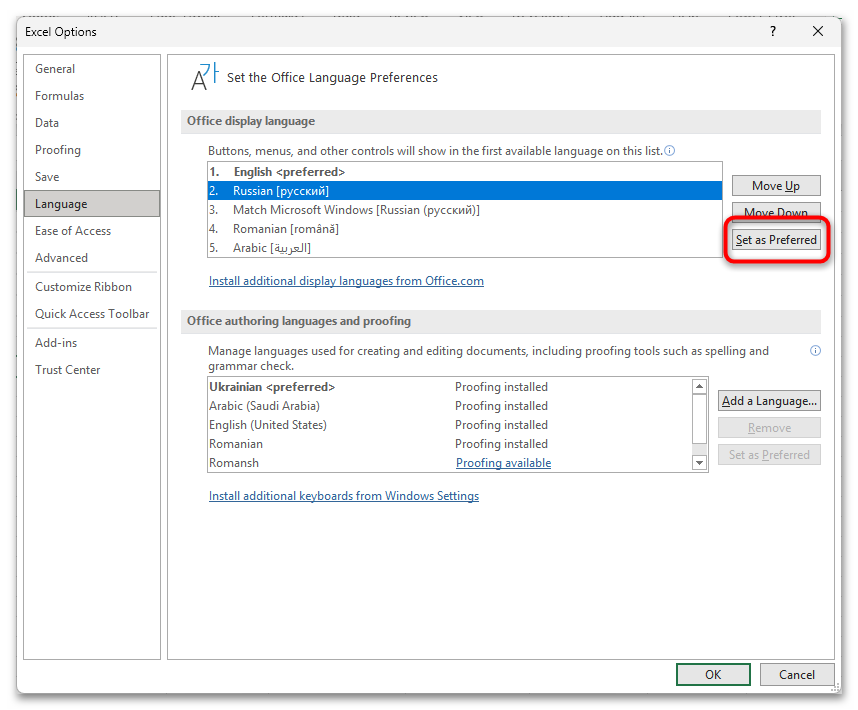The height and width of the screenshot is (710, 858).
Task: Select Match Microsoft Windows display language row
Action: 465,210
